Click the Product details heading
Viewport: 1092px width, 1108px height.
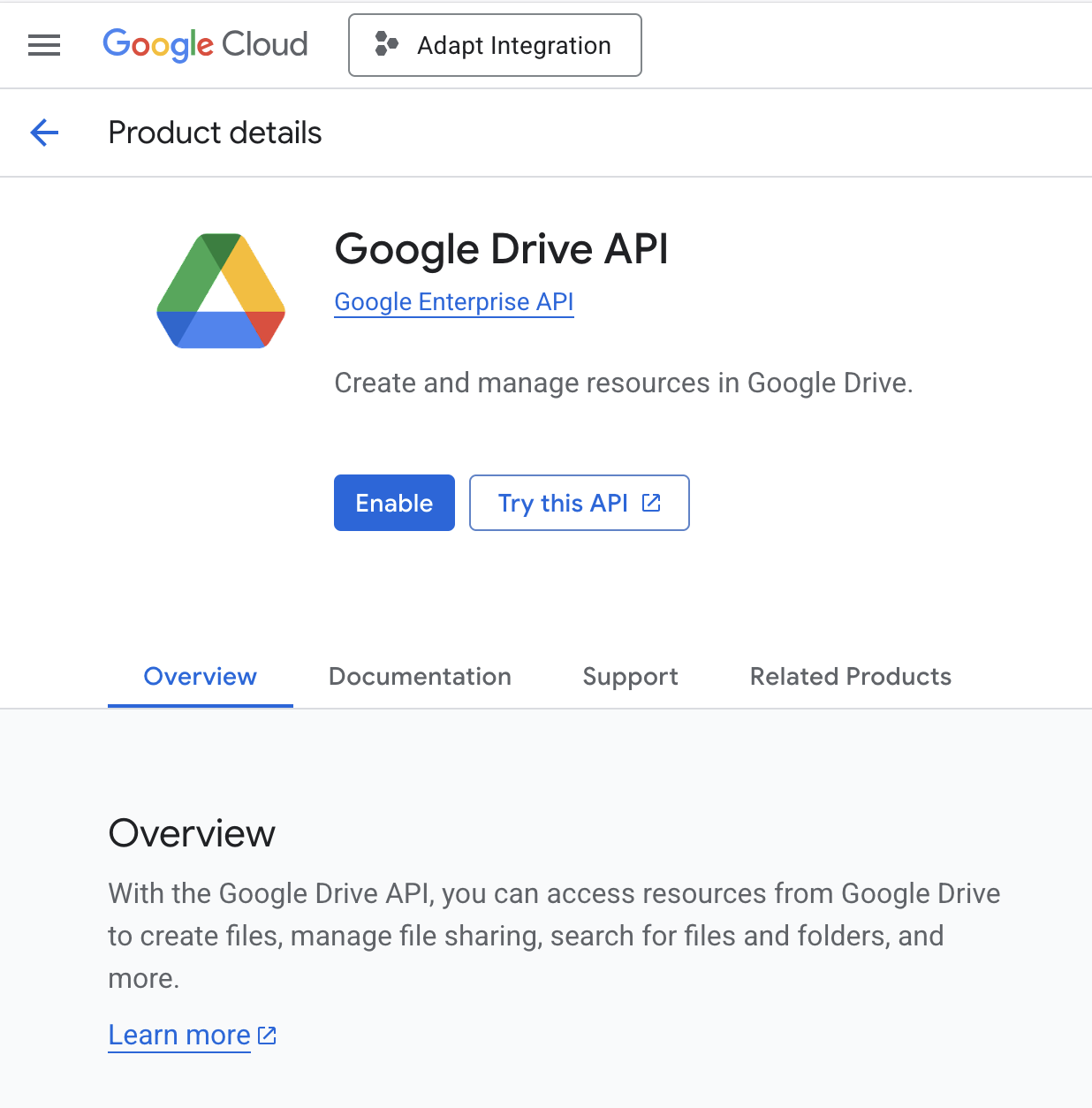[x=215, y=133]
